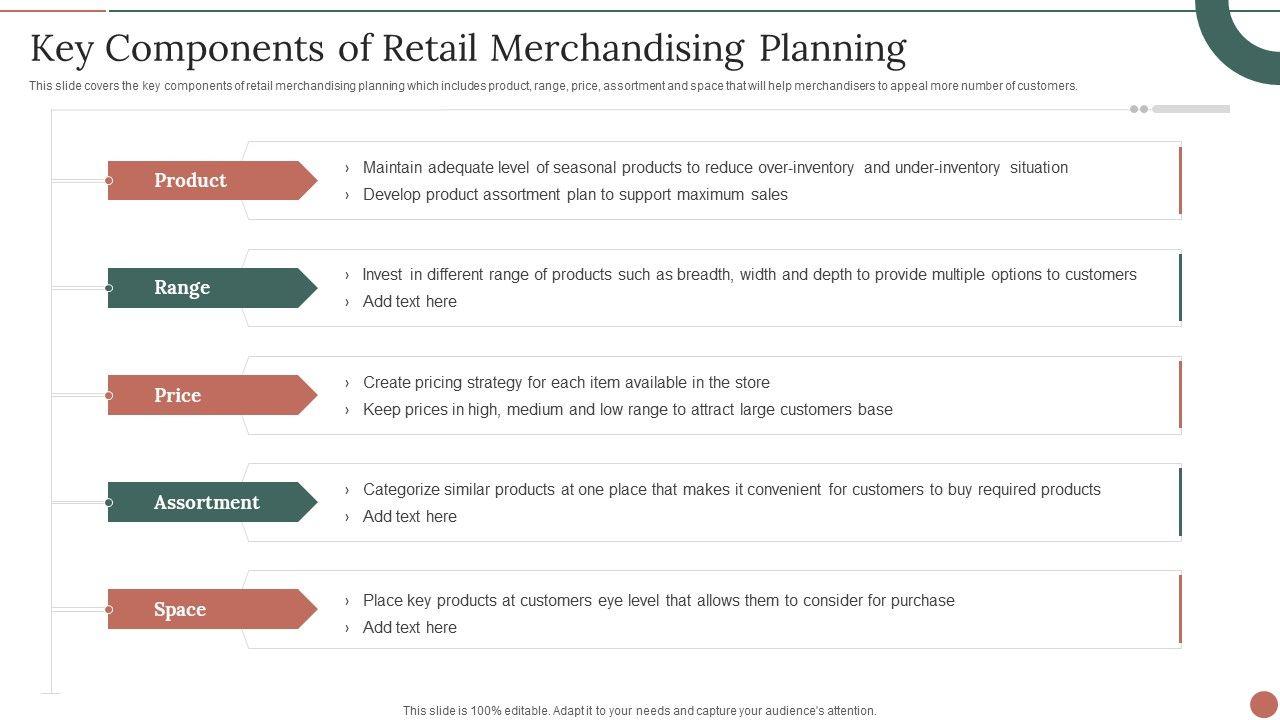Image resolution: width=1280 pixels, height=720 pixels.
Task: Click the 'Add text here' placeholder under Range
Action: (410, 302)
